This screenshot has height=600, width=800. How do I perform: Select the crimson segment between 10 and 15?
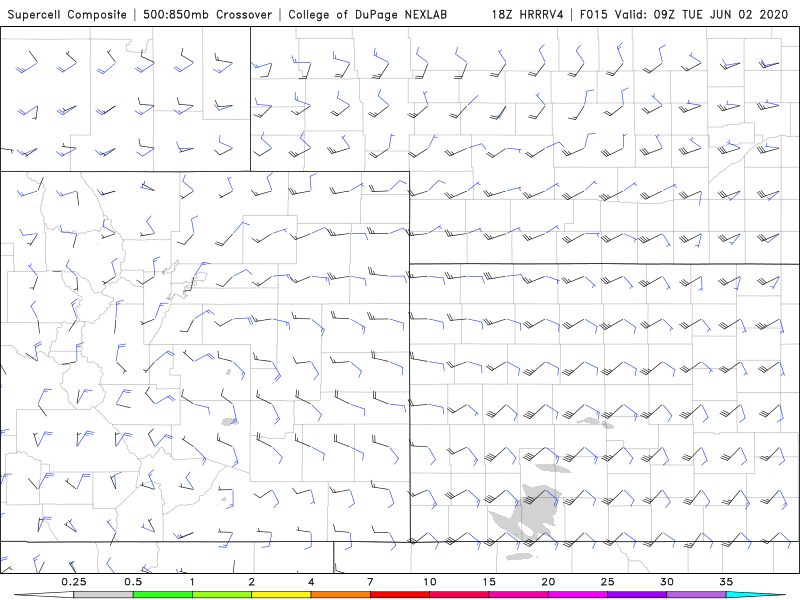pos(459,595)
